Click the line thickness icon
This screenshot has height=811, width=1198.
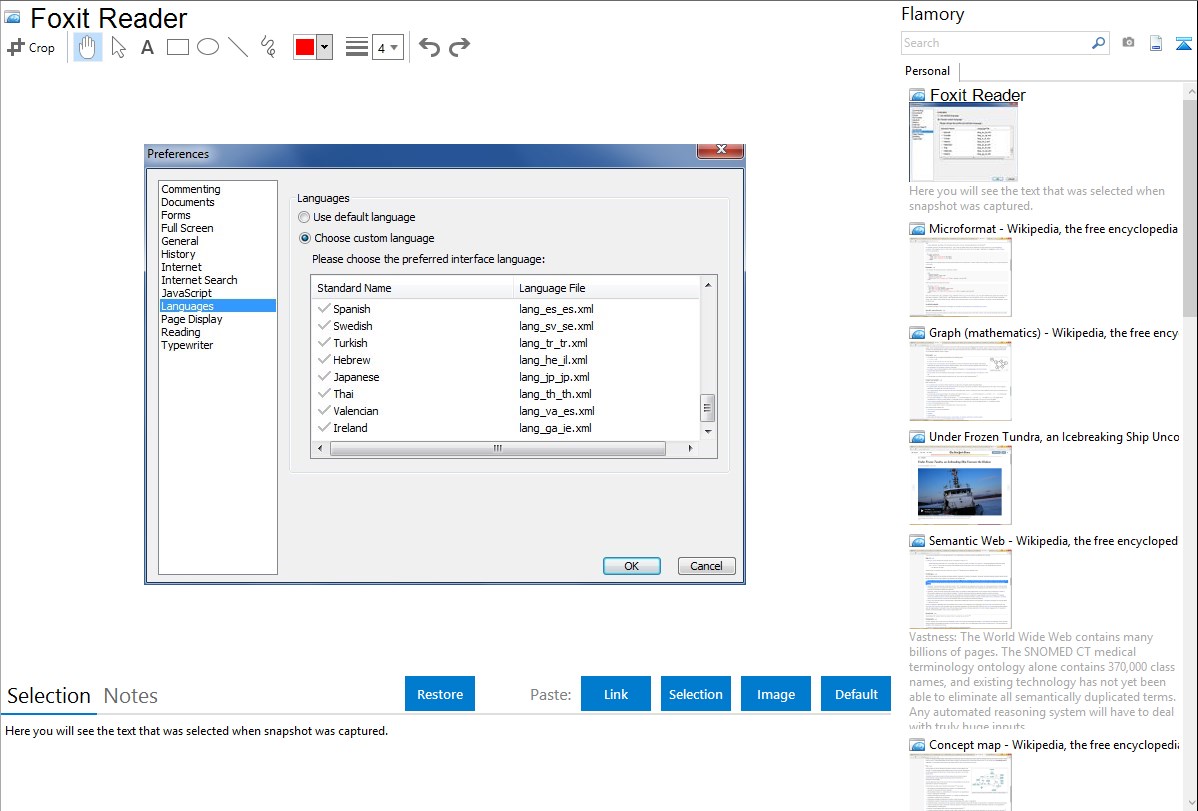pos(357,47)
